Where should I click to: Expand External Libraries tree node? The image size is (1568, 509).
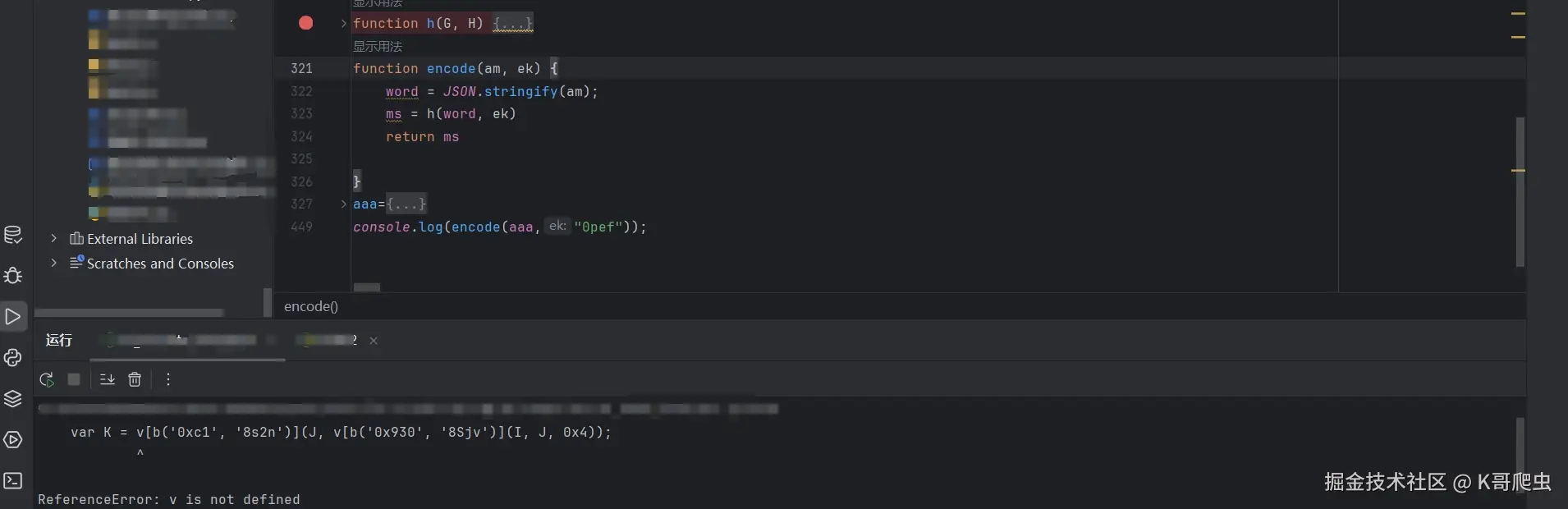pyautogui.click(x=53, y=239)
